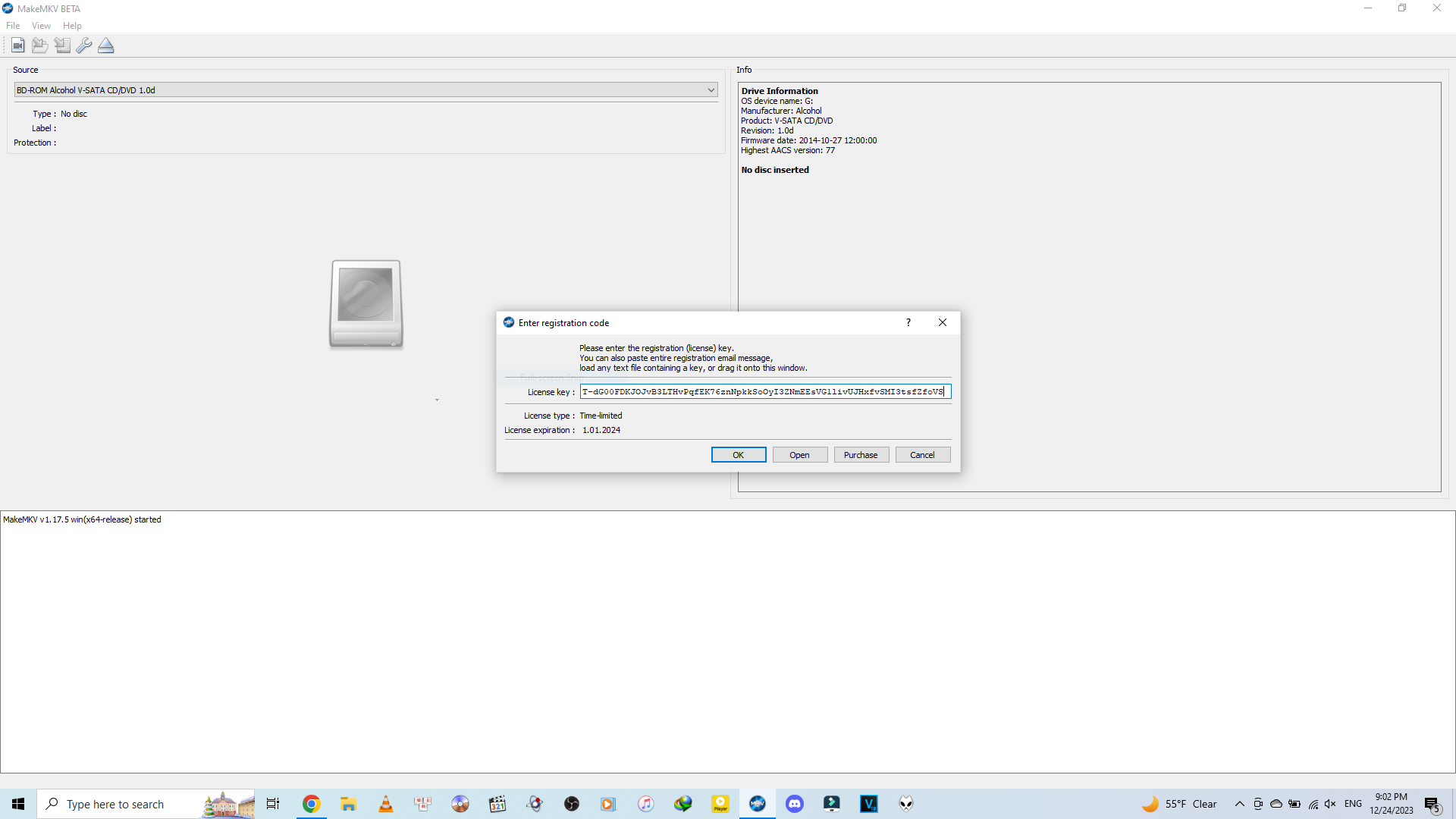
Task: Click the 'Drive Information' heading
Action: point(780,91)
